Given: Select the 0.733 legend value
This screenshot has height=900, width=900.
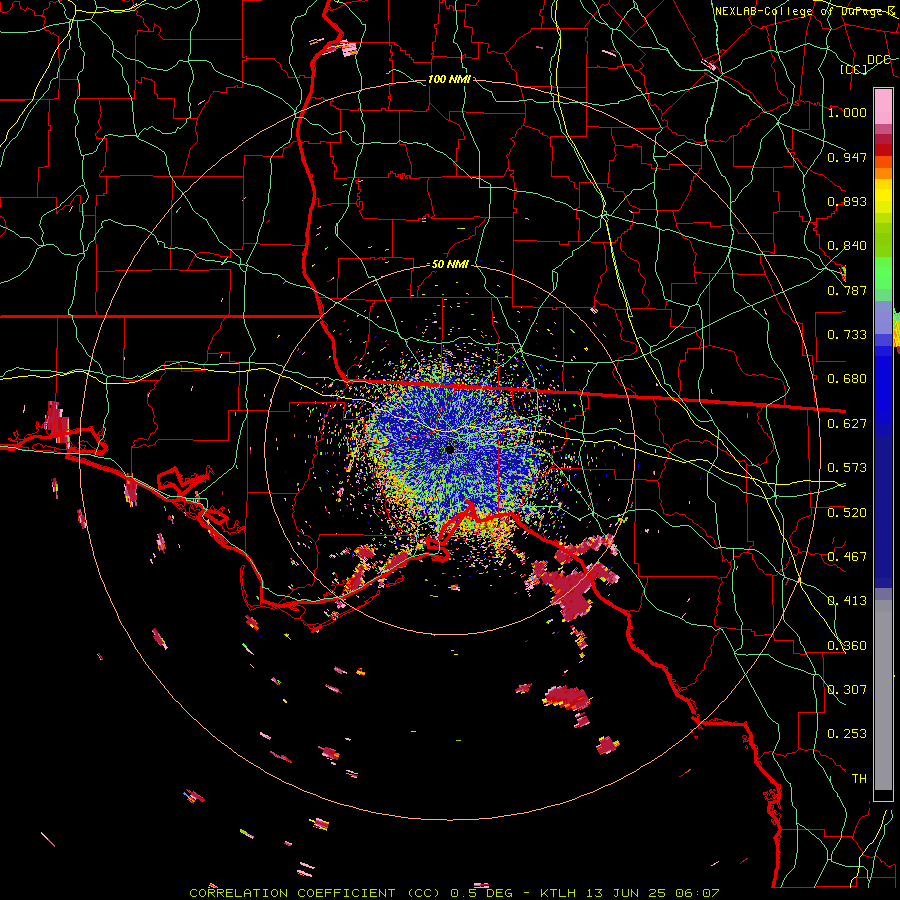Looking at the screenshot, I should pos(847,335).
